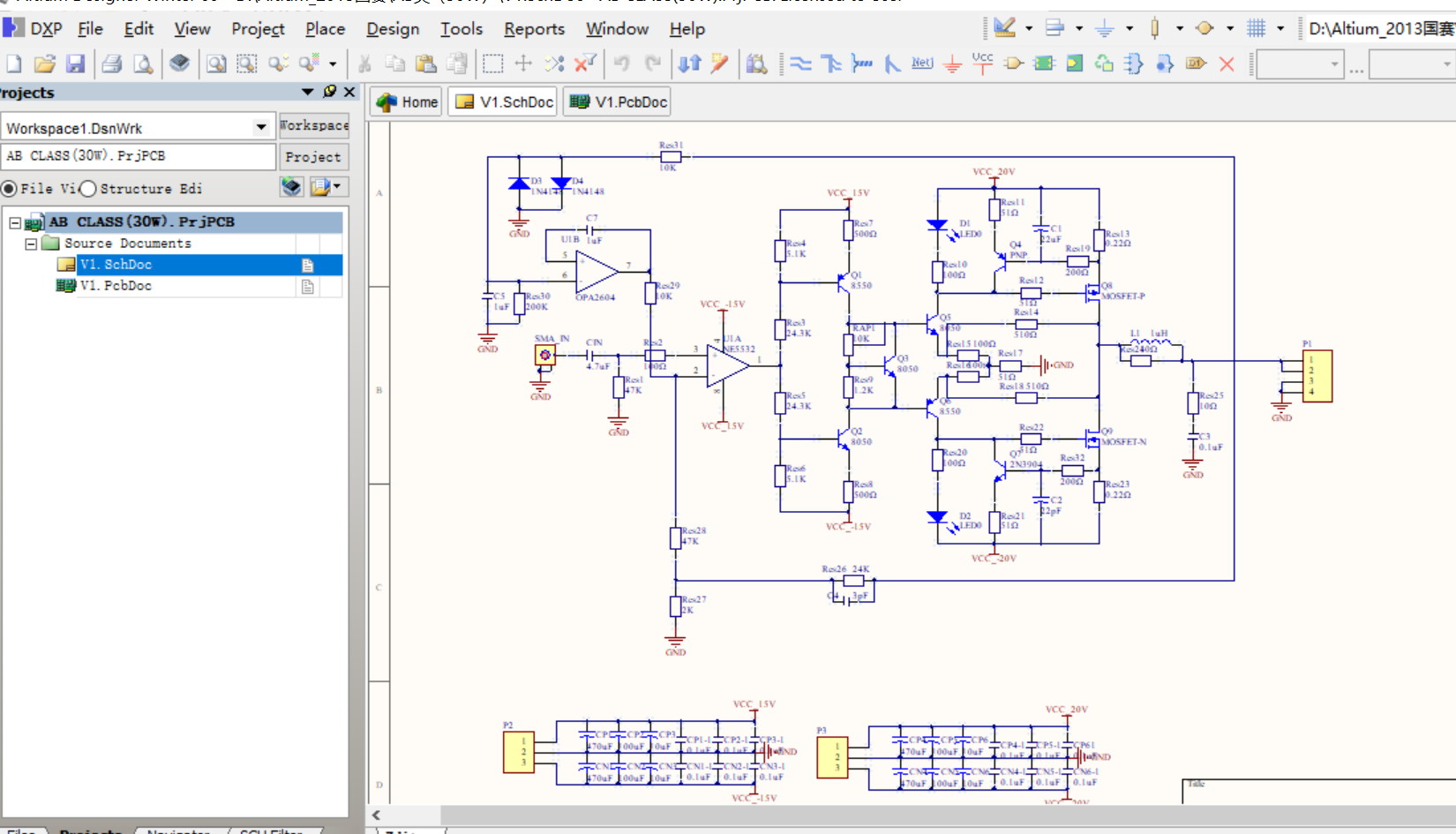
Task: Select the Place No ERC red X icon
Action: (x=1227, y=64)
